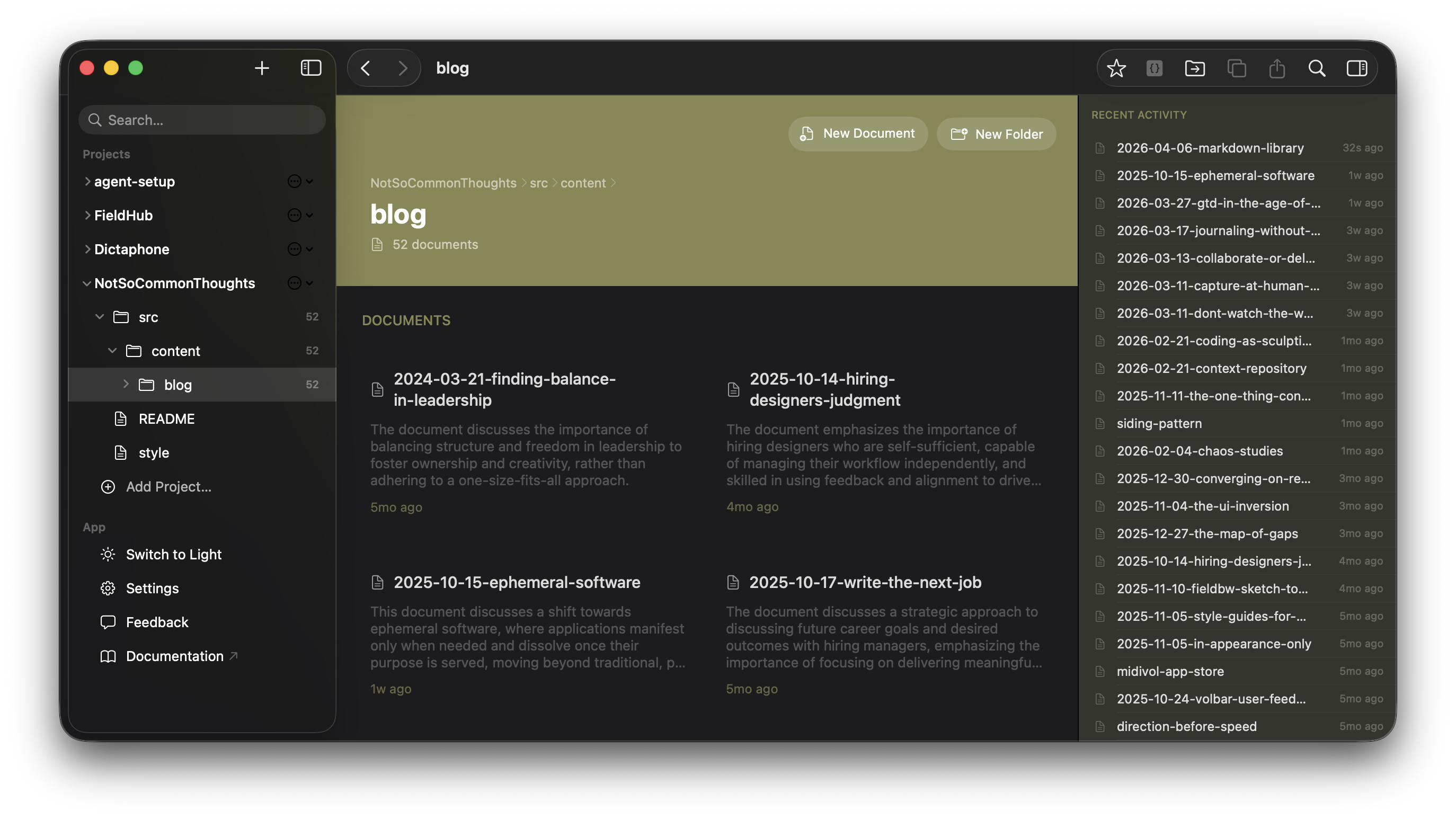Expand the agent-setup project
Image resolution: width=1456 pixels, height=820 pixels.
click(x=88, y=181)
